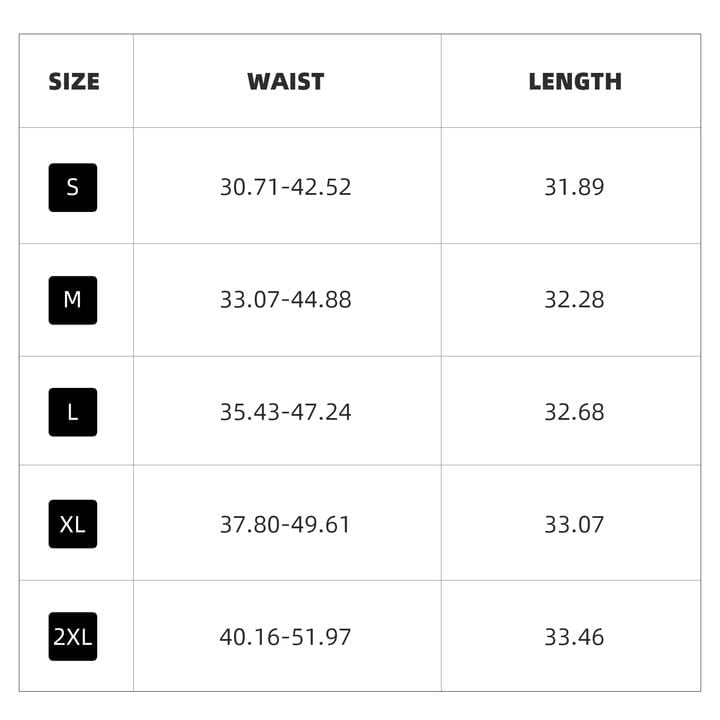Click the M size badge
The width and height of the screenshot is (720, 720).
pyautogui.click(x=73, y=300)
